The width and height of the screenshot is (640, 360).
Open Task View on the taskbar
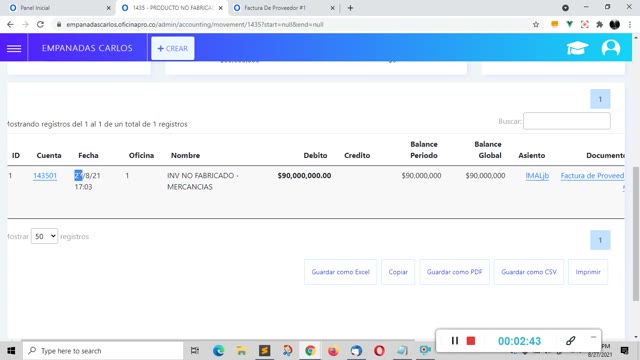tap(195, 351)
